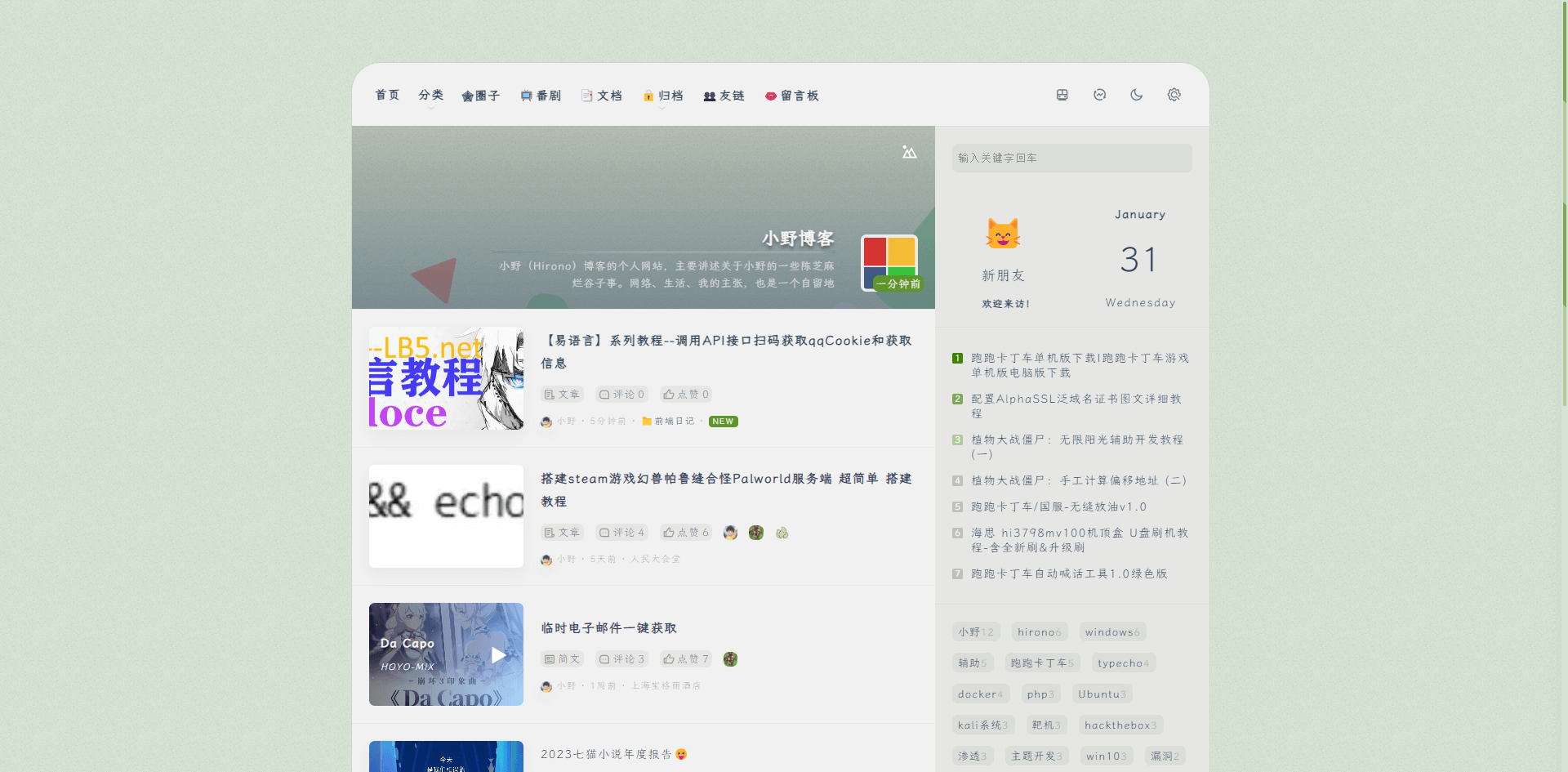Click the 人民大会堂 location text
The height and width of the screenshot is (772, 1568).
(x=655, y=560)
